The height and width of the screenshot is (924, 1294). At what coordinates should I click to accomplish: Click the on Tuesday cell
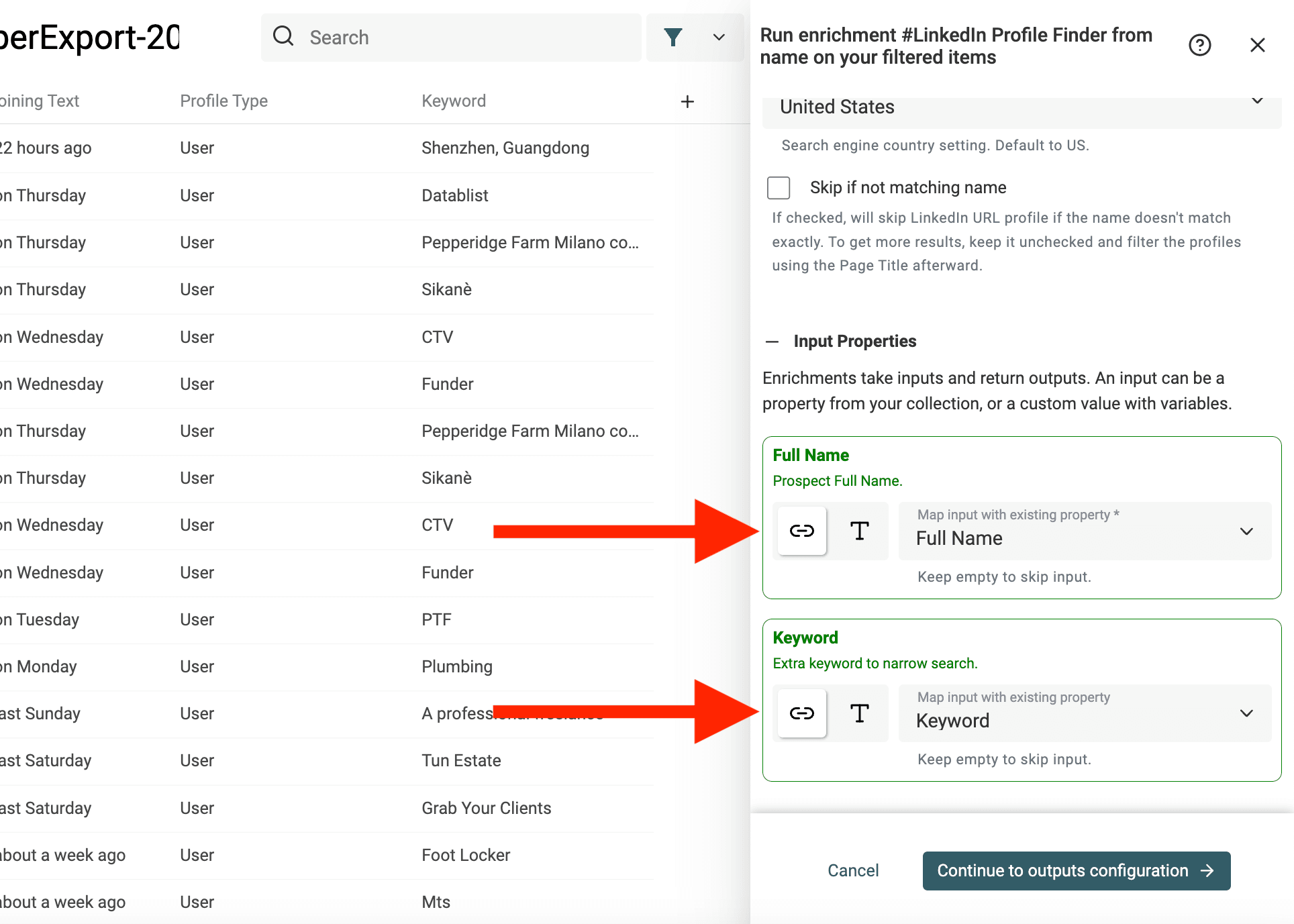point(40,619)
